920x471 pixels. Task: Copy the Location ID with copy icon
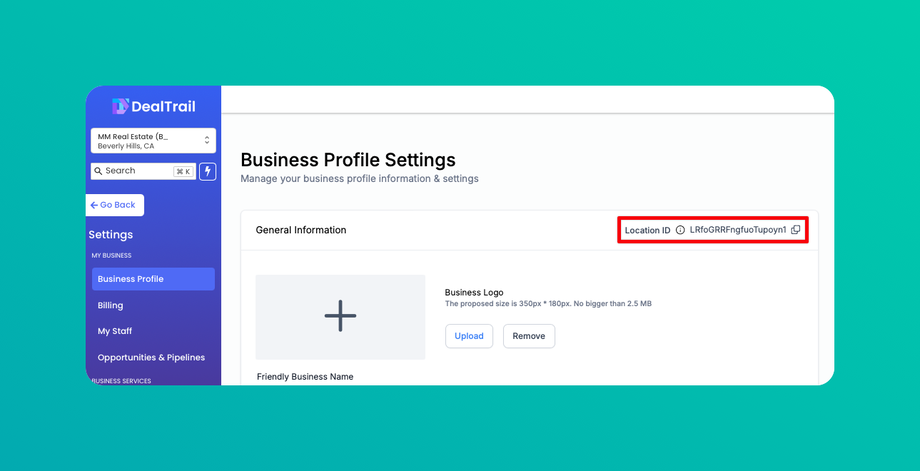796,230
